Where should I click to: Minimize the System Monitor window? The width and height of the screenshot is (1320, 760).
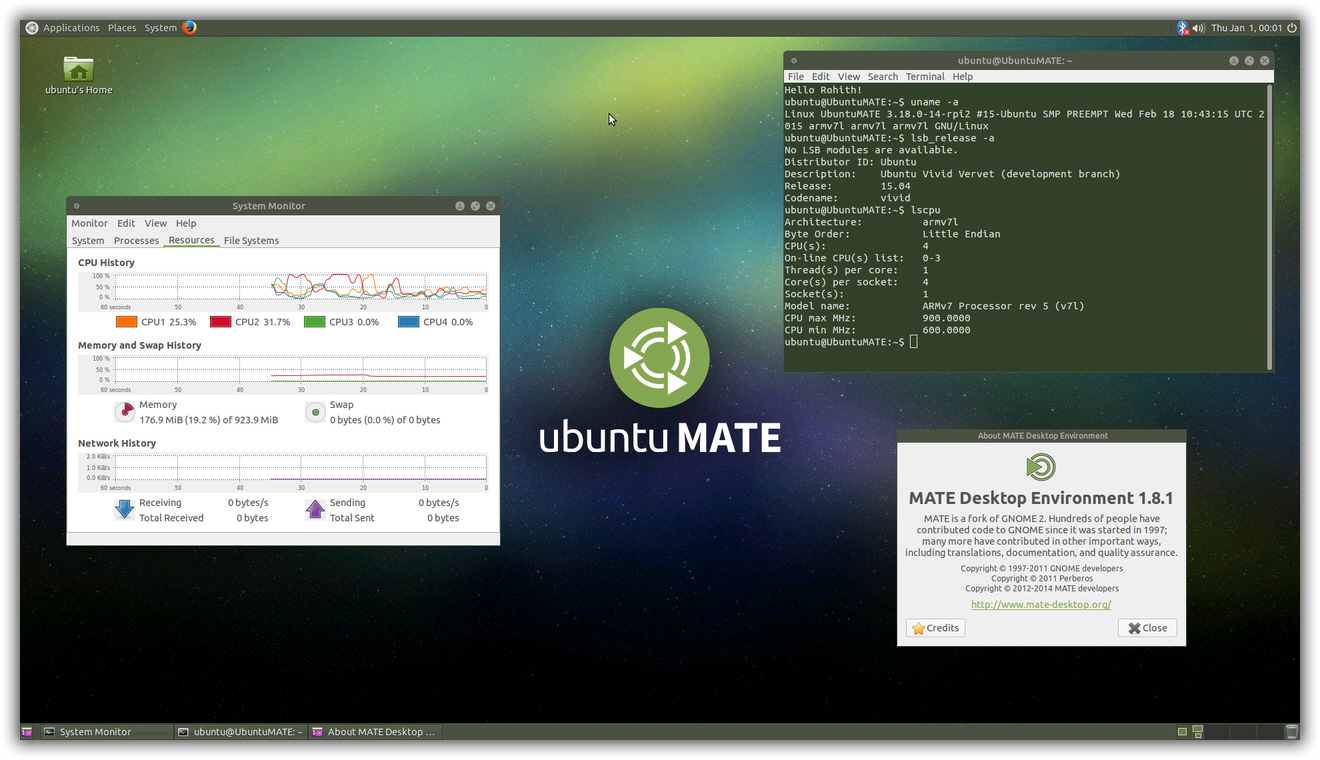(460, 206)
